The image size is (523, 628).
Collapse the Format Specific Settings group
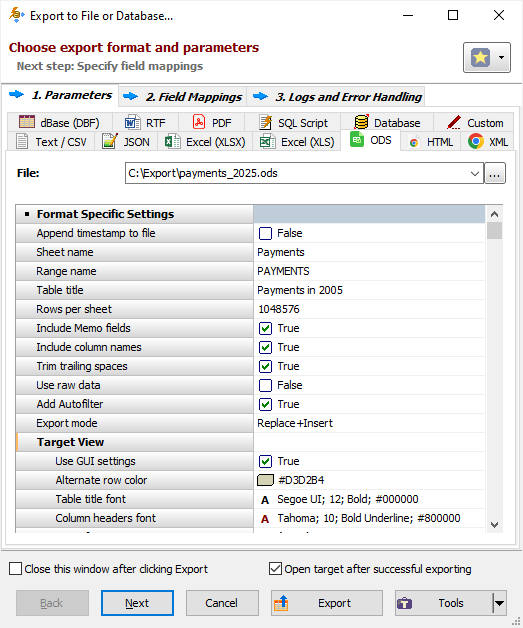pos(27,214)
